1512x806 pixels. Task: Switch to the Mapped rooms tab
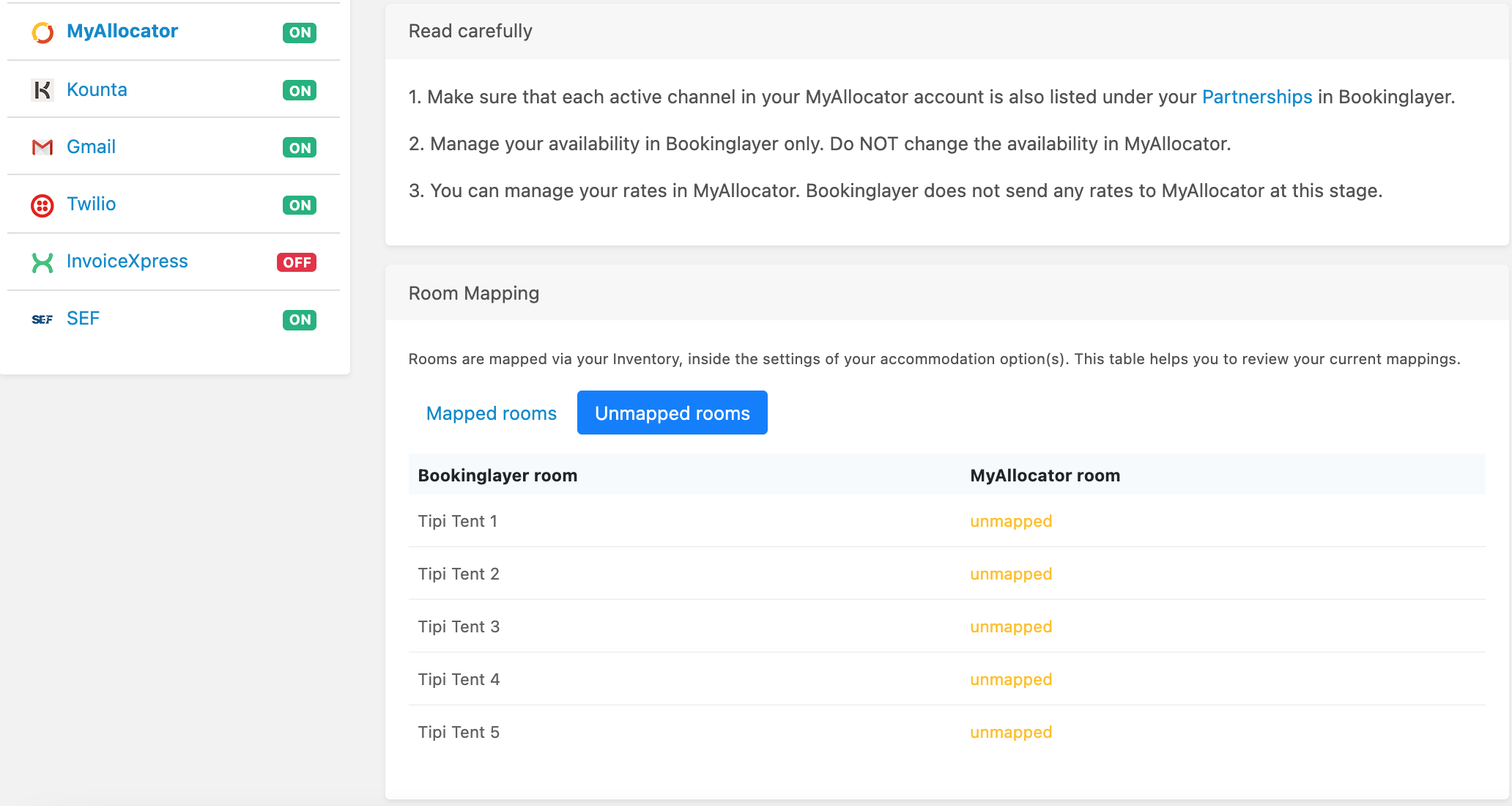[x=492, y=413]
